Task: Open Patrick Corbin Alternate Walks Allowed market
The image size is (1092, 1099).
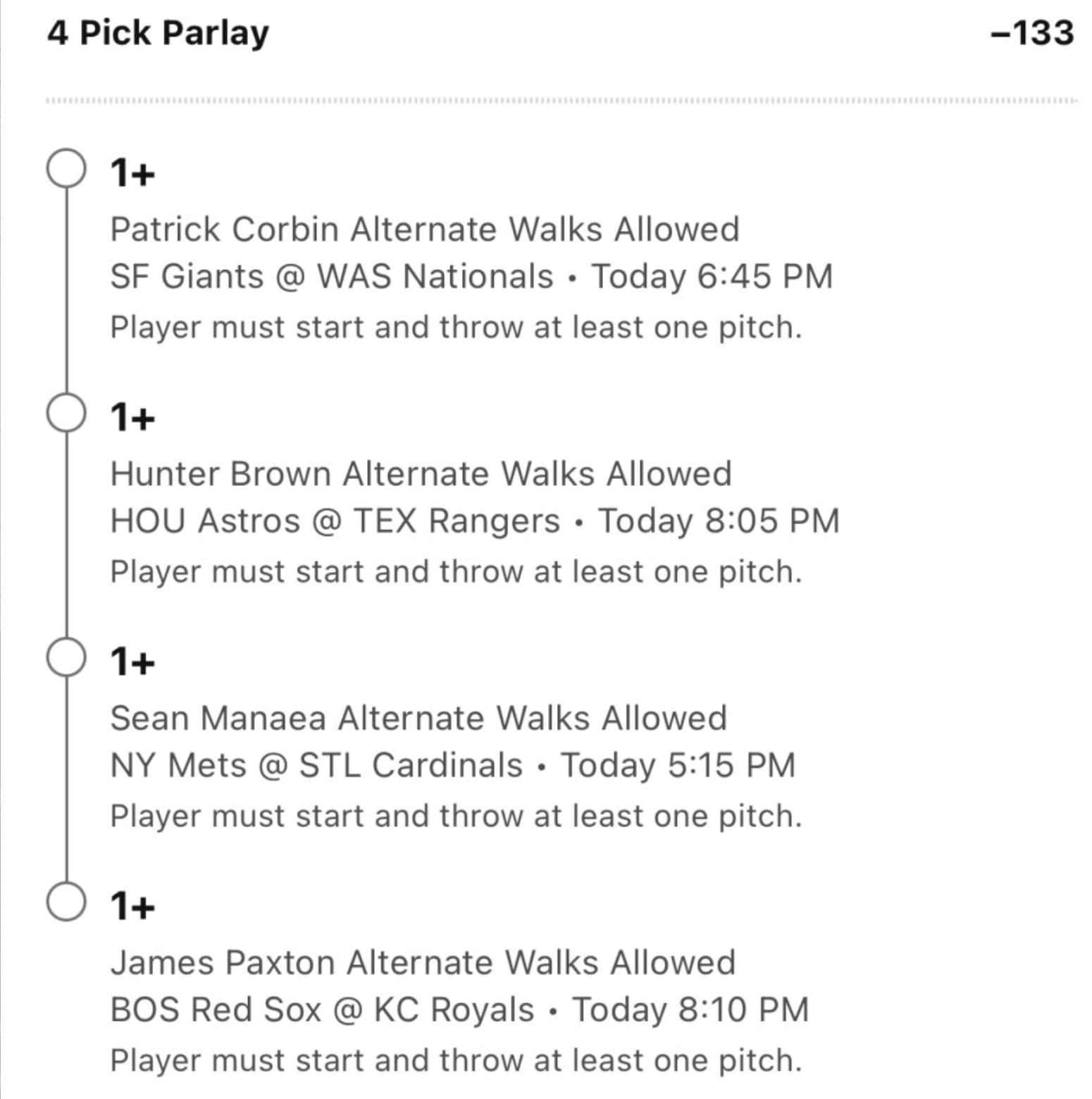Action: tap(425, 230)
